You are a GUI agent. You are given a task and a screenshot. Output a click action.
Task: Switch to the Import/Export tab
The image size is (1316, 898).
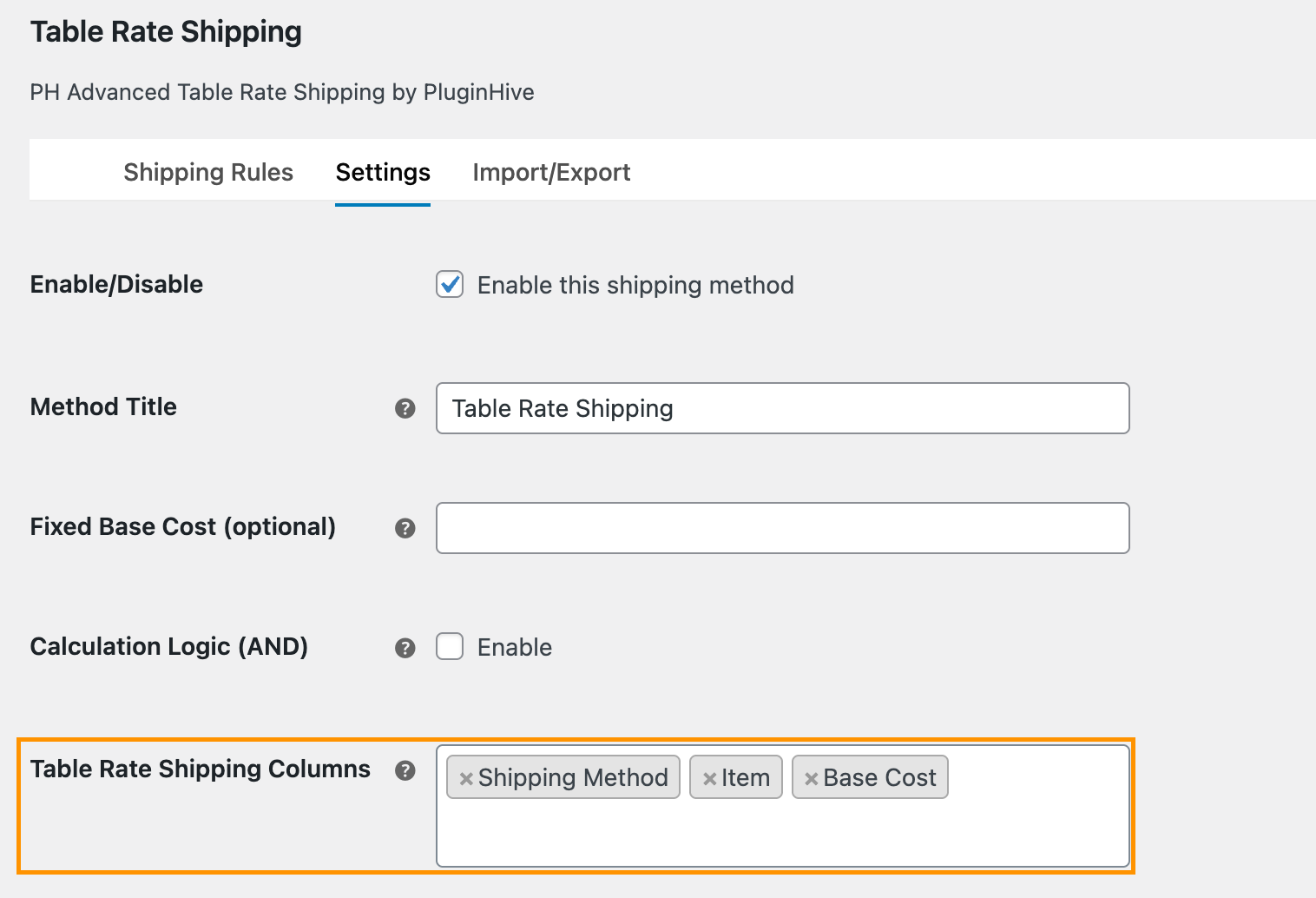pyautogui.click(x=551, y=172)
